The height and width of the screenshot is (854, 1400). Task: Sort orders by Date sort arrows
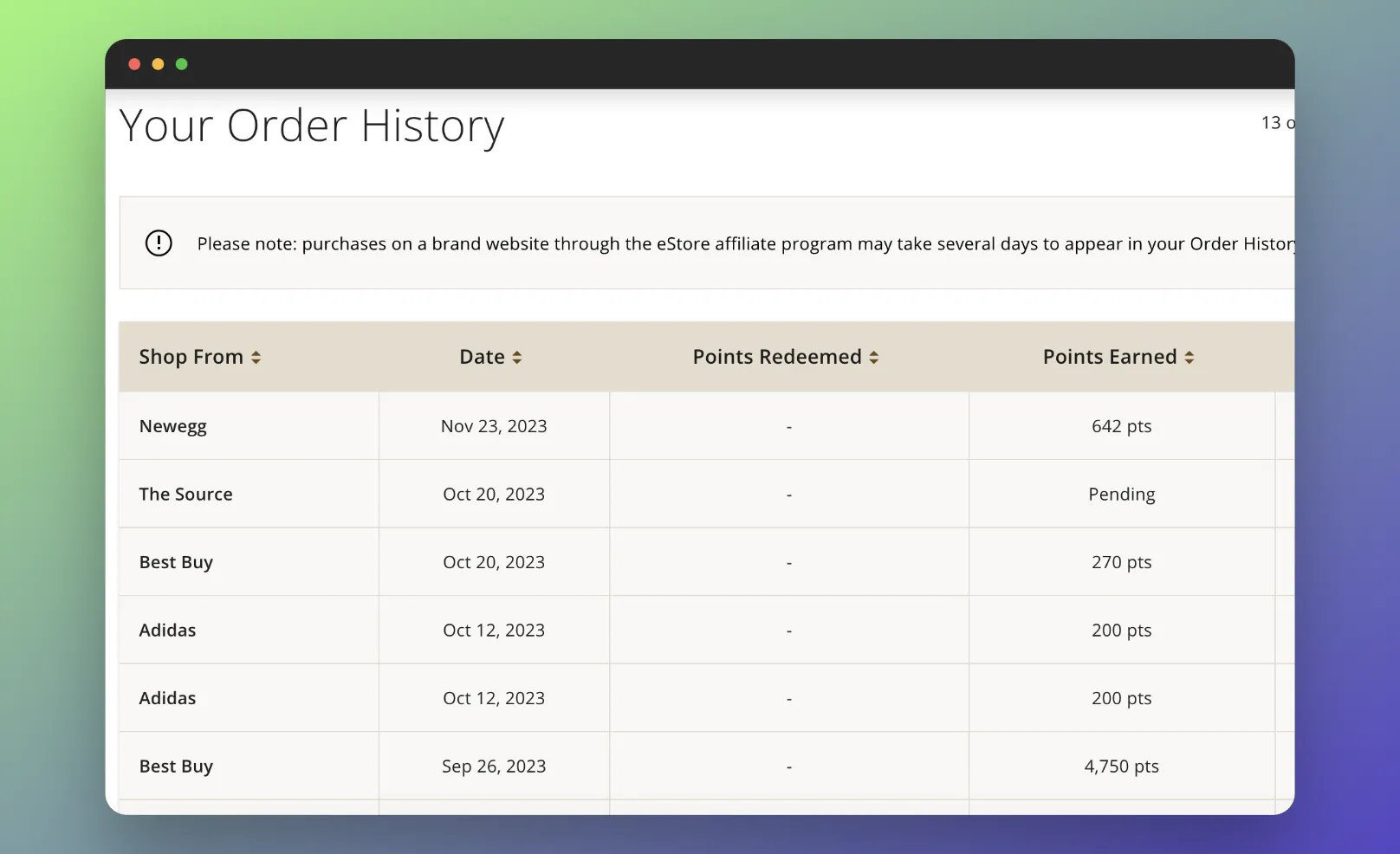517,358
